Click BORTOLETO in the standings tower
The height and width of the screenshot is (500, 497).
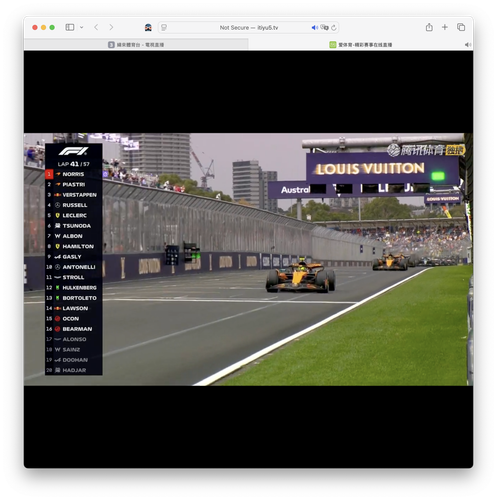click(x=80, y=298)
